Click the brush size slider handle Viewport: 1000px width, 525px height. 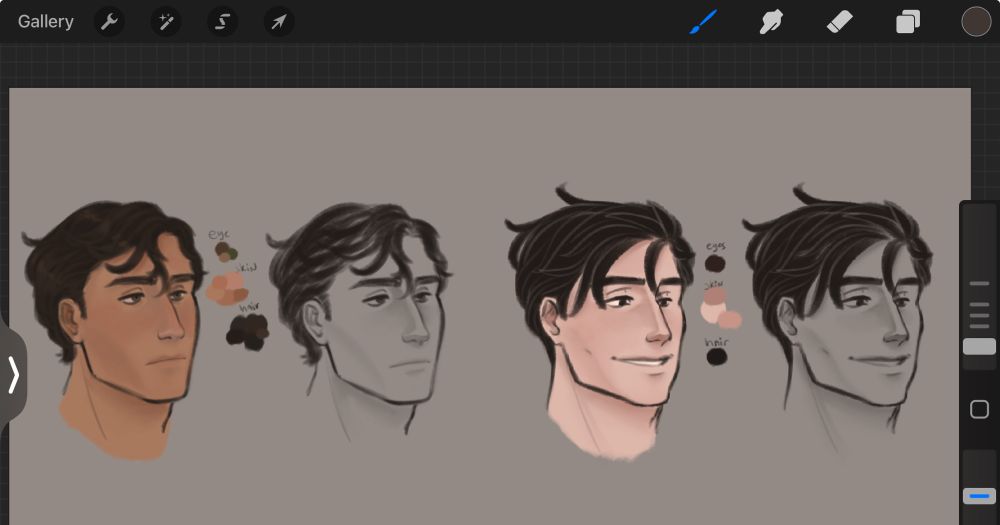[x=979, y=346]
